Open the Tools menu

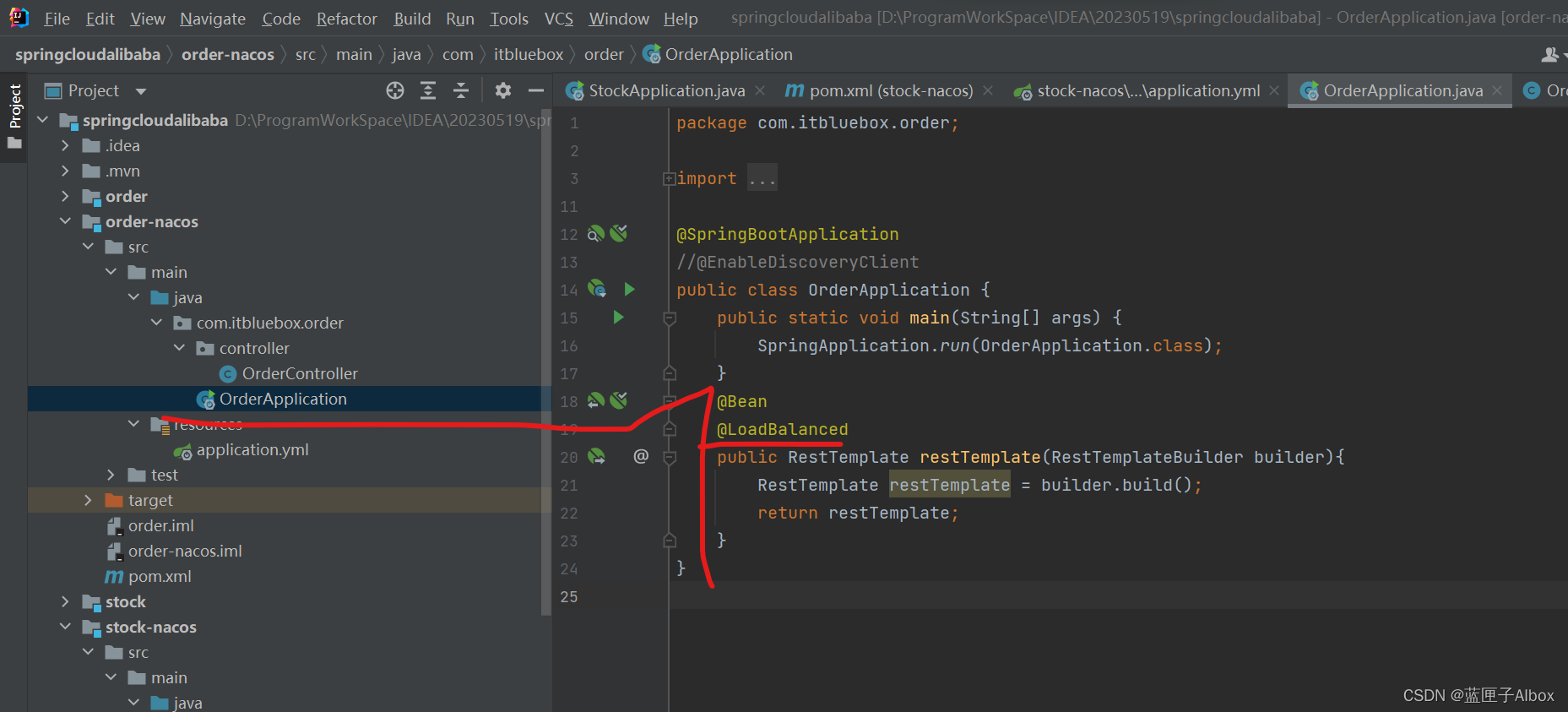[509, 19]
